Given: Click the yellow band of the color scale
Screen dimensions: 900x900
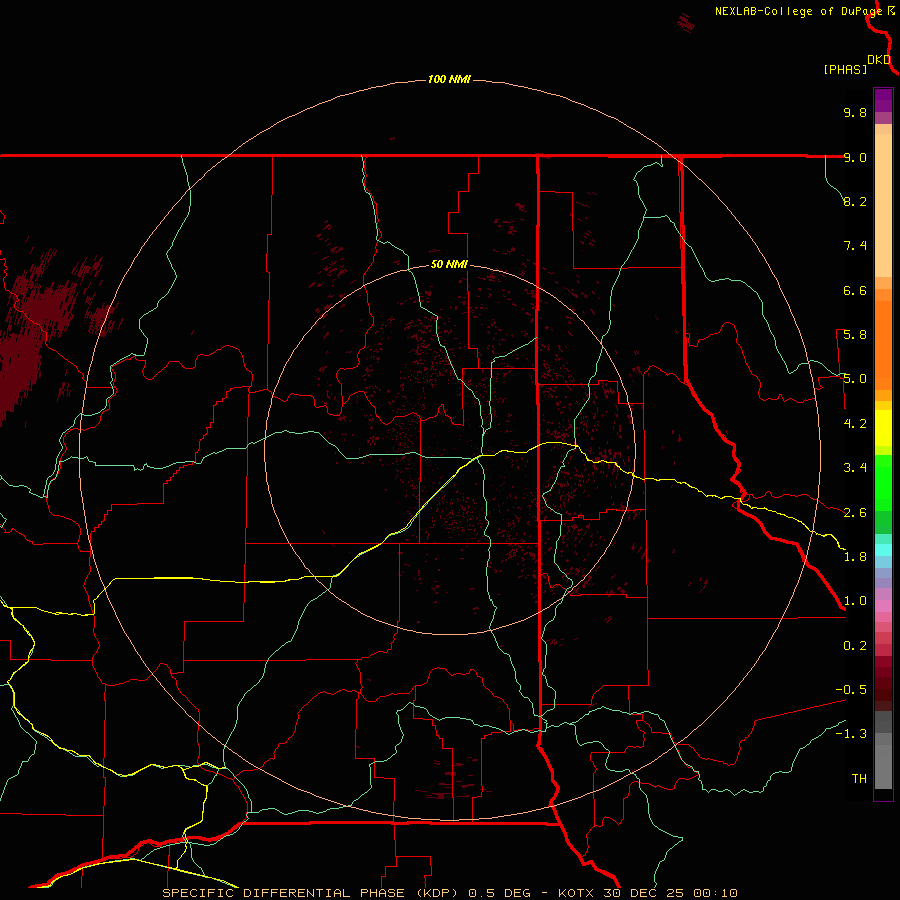Looking at the screenshot, I should pos(883,428).
